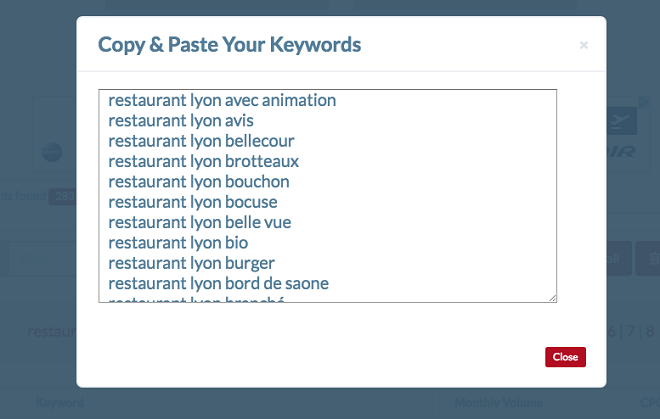Click the AdChoices icon on the banner
This screenshot has height=419, width=660.
[644, 102]
